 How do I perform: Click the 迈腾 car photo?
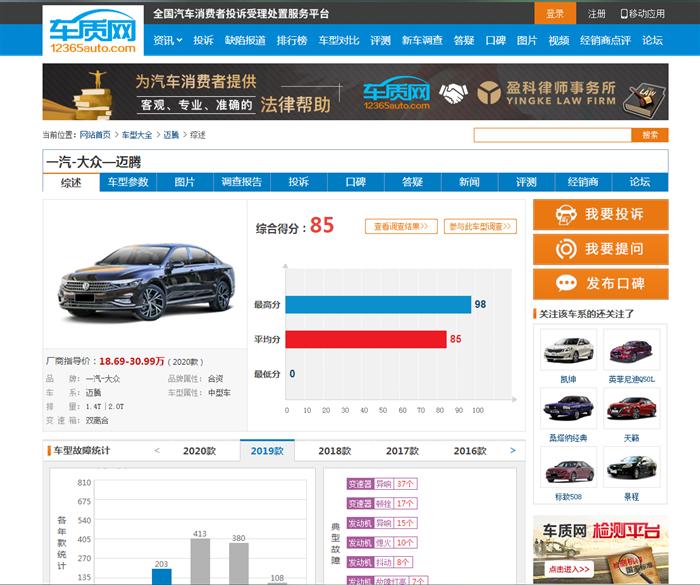(x=146, y=281)
